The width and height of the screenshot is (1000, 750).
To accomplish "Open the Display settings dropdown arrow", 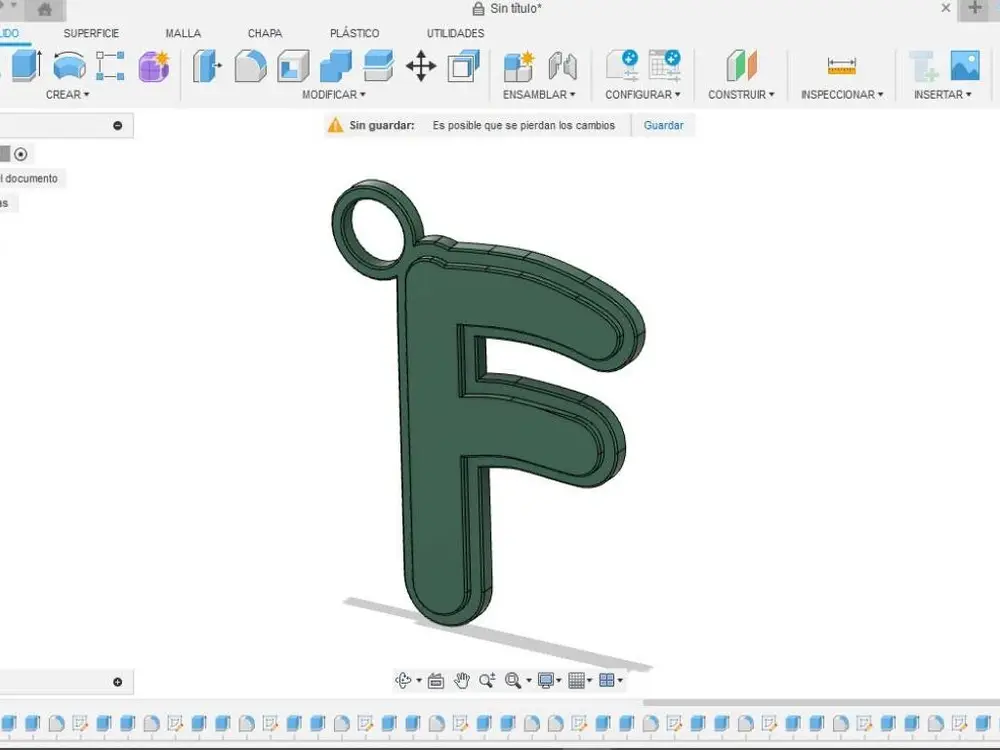I will [x=559, y=681].
